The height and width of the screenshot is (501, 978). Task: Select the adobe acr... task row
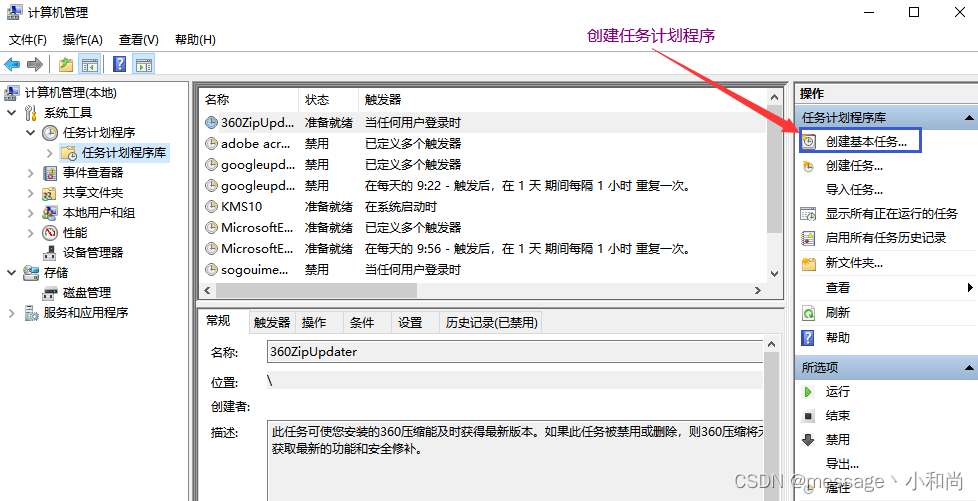(482, 143)
